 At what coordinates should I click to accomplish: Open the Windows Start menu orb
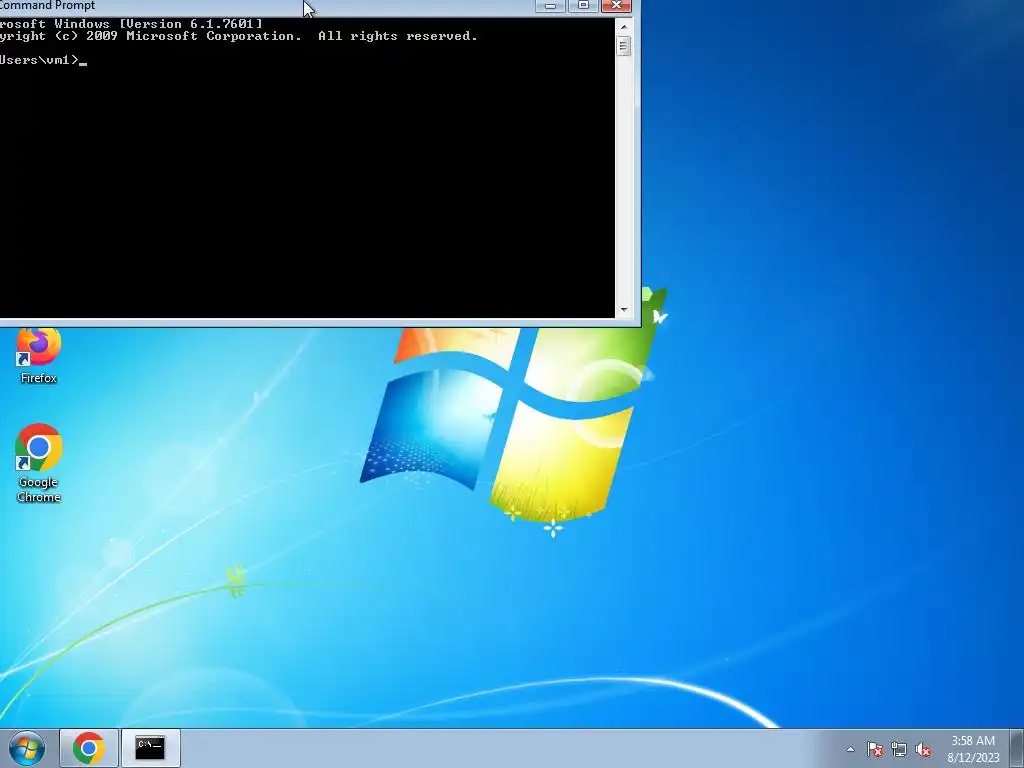click(27, 748)
